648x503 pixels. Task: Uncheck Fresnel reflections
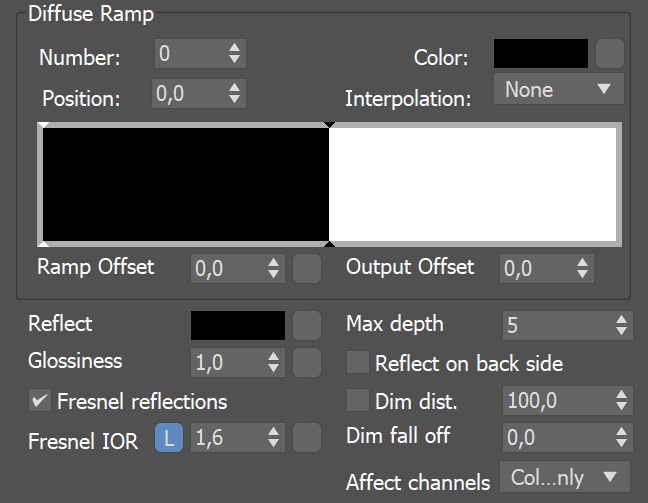pyautogui.click(x=40, y=400)
